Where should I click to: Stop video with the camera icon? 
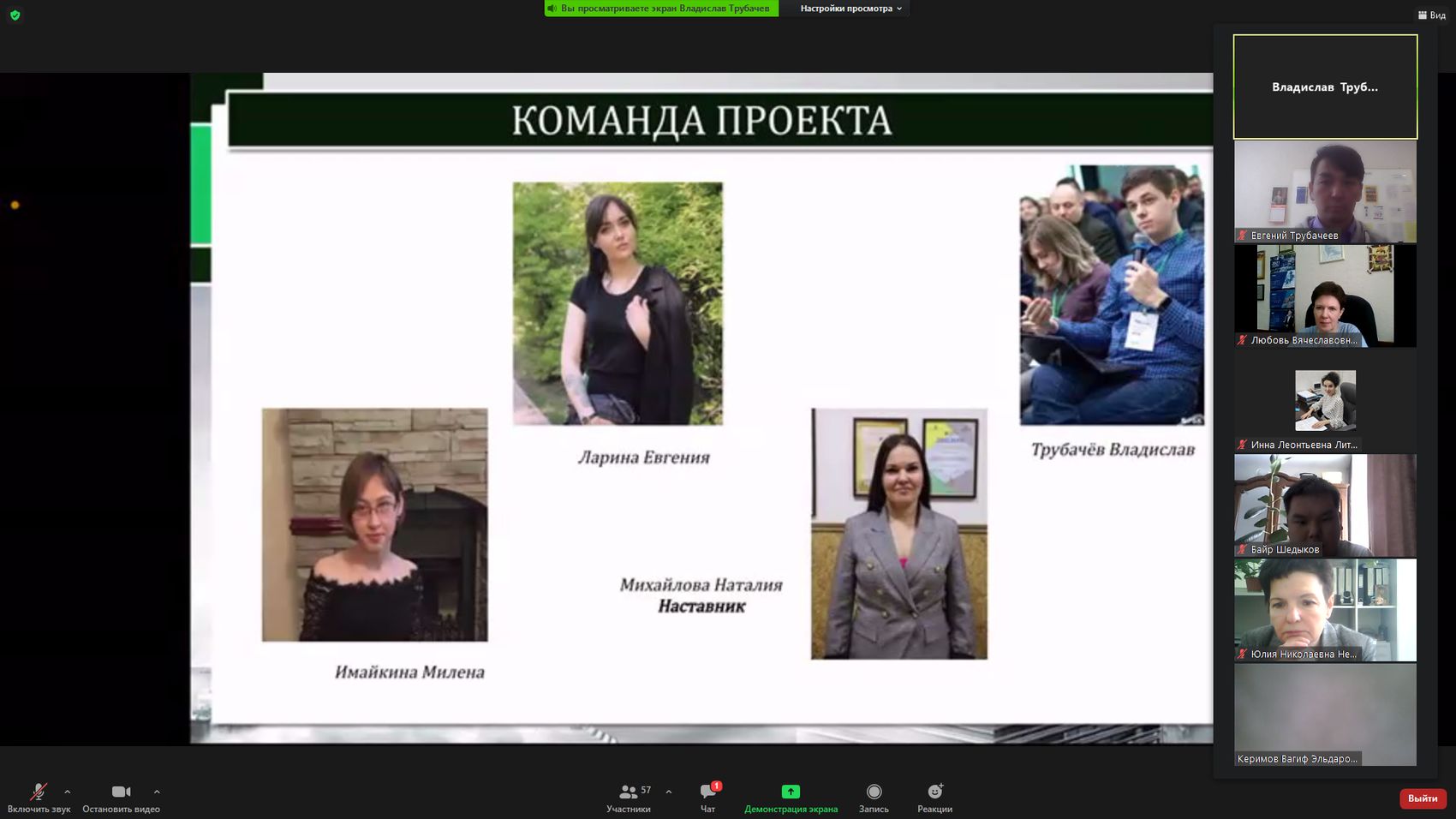click(121, 792)
